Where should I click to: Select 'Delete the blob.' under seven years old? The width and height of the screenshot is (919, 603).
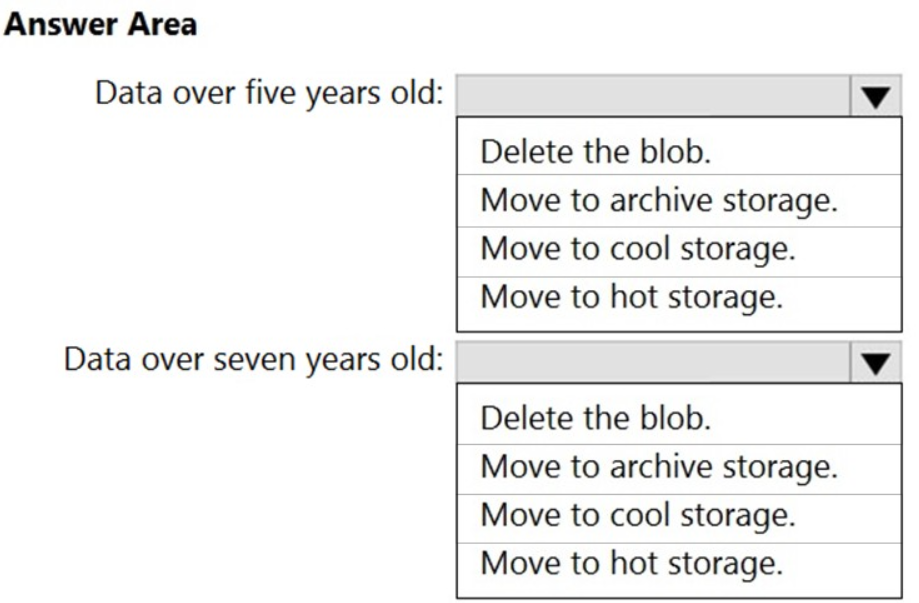click(x=597, y=417)
